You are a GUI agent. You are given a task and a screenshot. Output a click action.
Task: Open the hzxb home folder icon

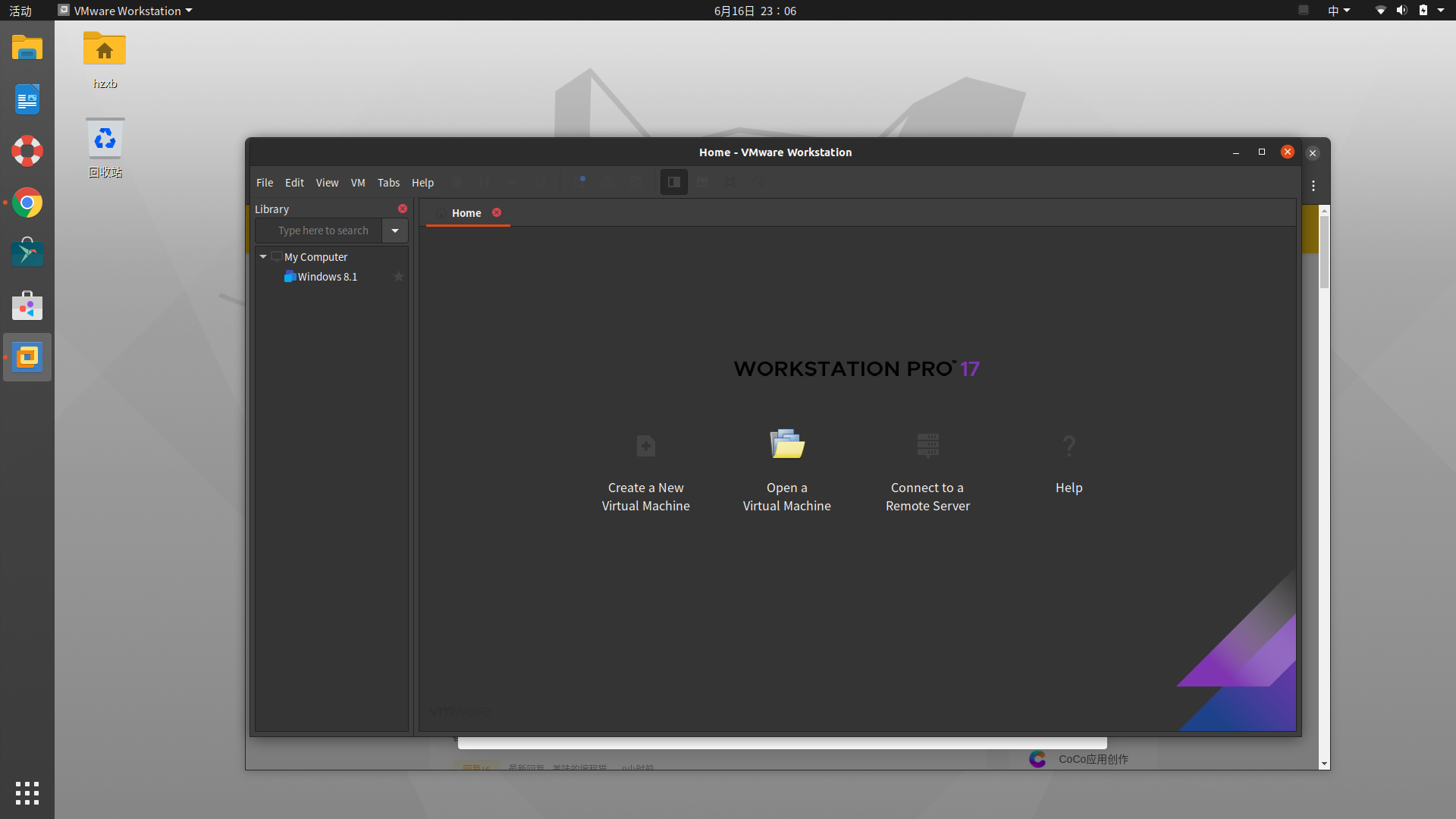click(x=105, y=61)
